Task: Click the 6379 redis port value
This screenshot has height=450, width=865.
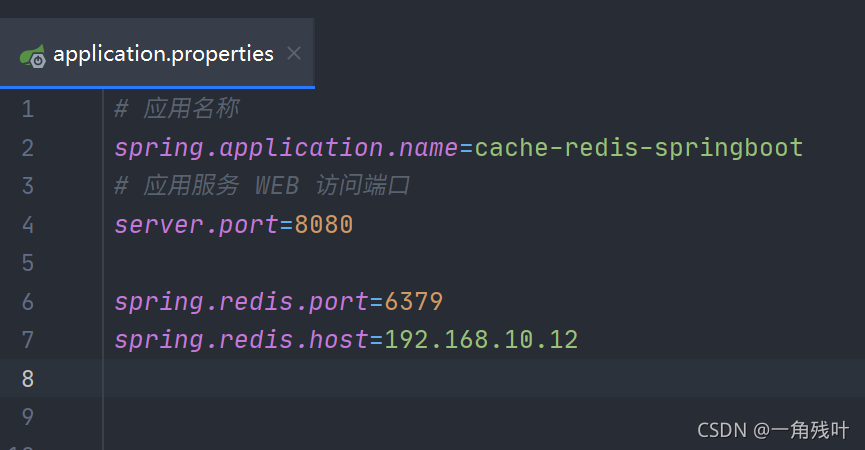Action: pyautogui.click(x=414, y=302)
